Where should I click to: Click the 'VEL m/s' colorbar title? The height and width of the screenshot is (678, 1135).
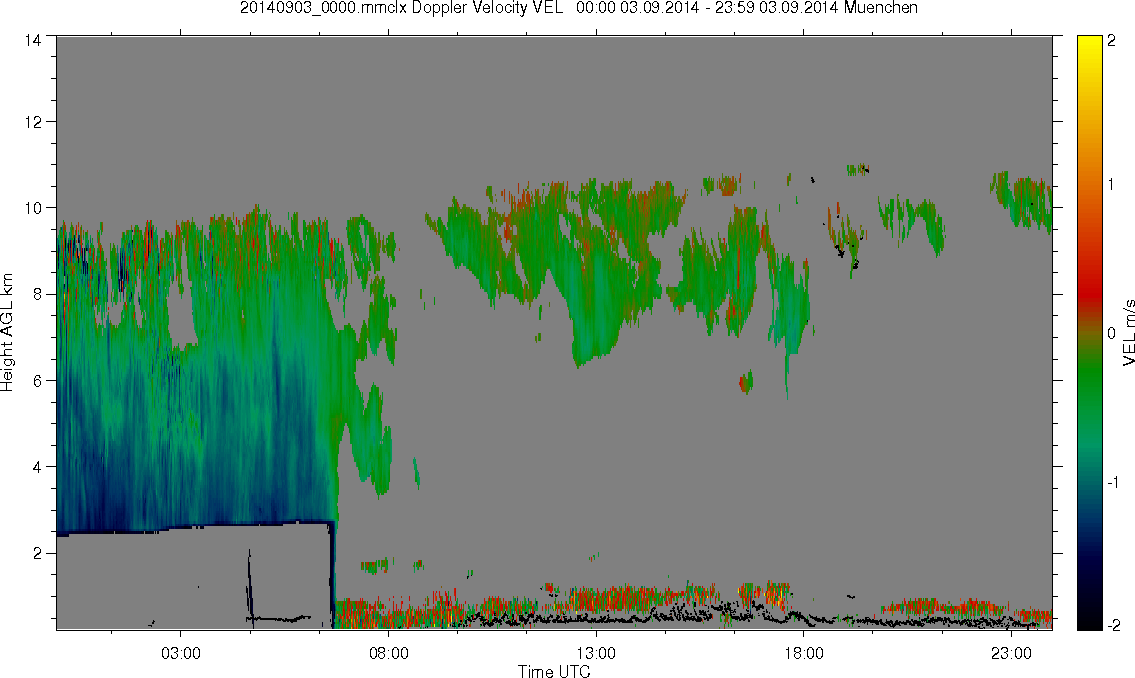[1128, 333]
